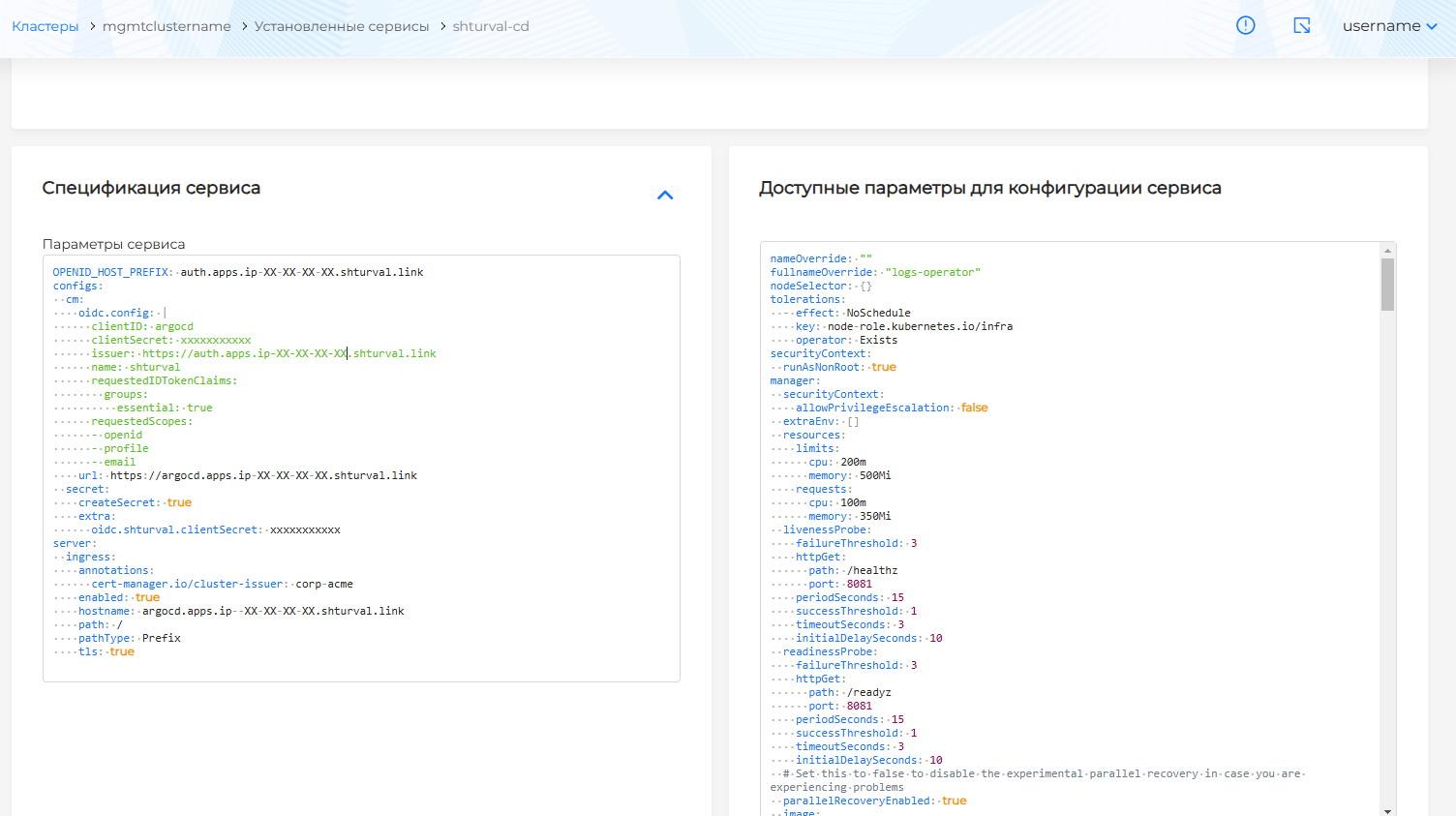
Task: Open the username dropdown menu
Action: 1389,26
